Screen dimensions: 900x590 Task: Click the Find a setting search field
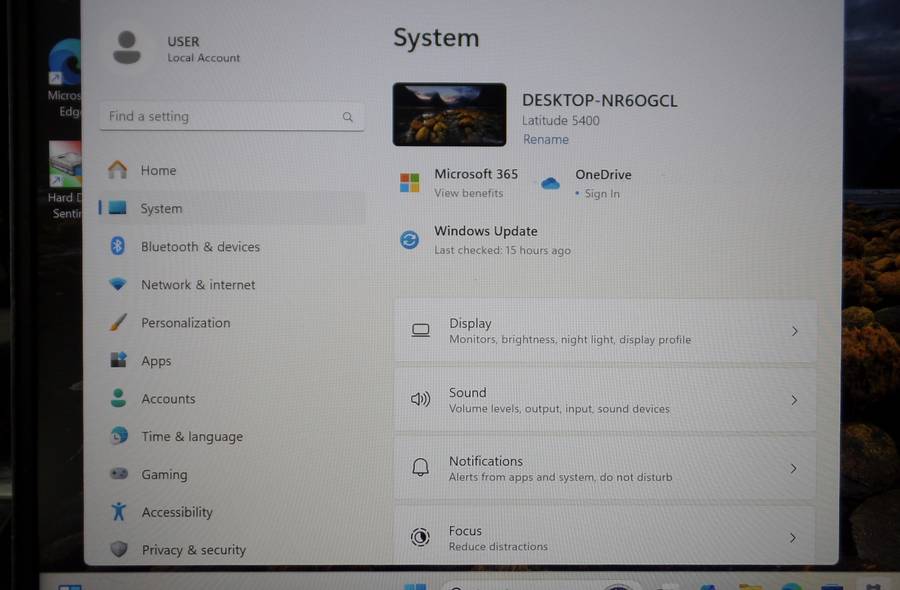(x=220, y=116)
